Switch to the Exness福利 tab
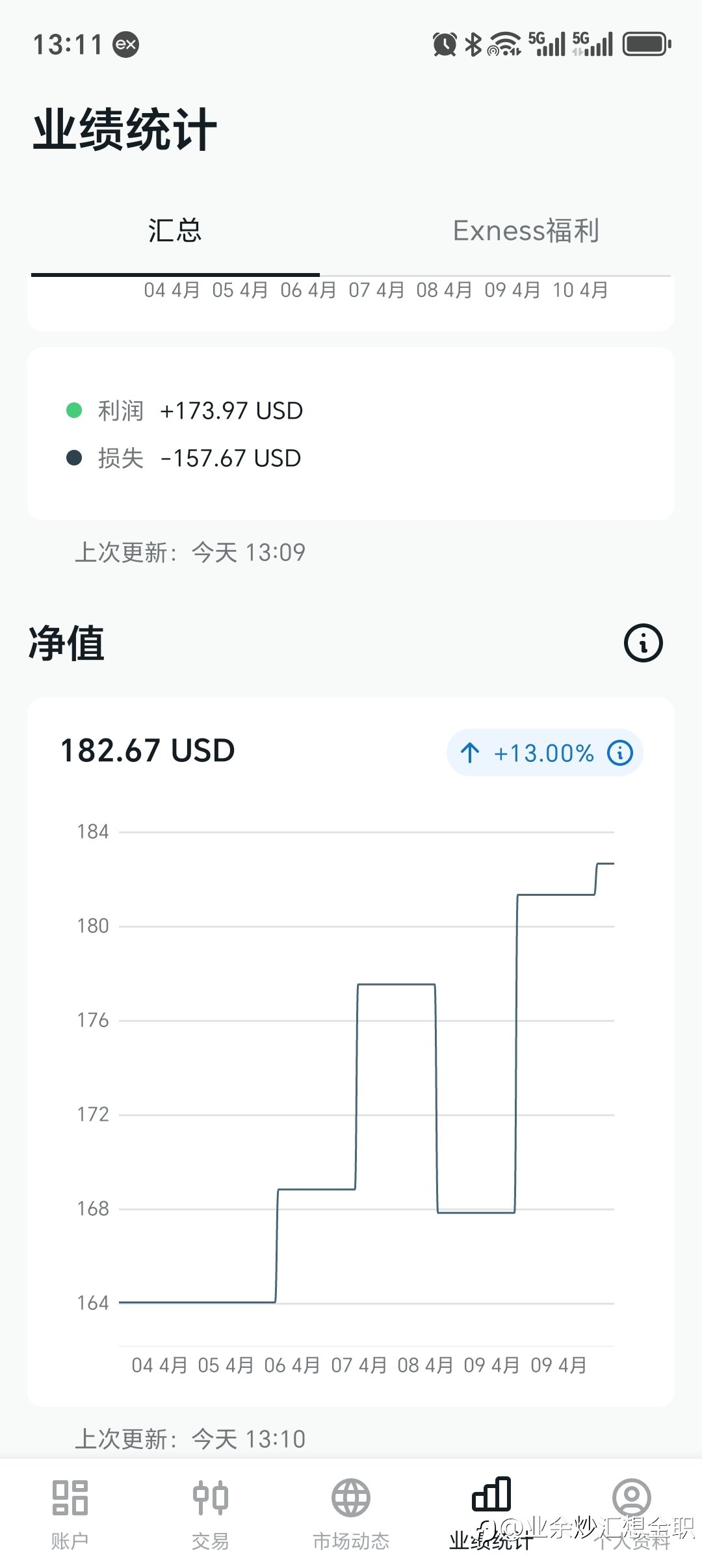Screen dimensions: 702x1568 point(526,231)
